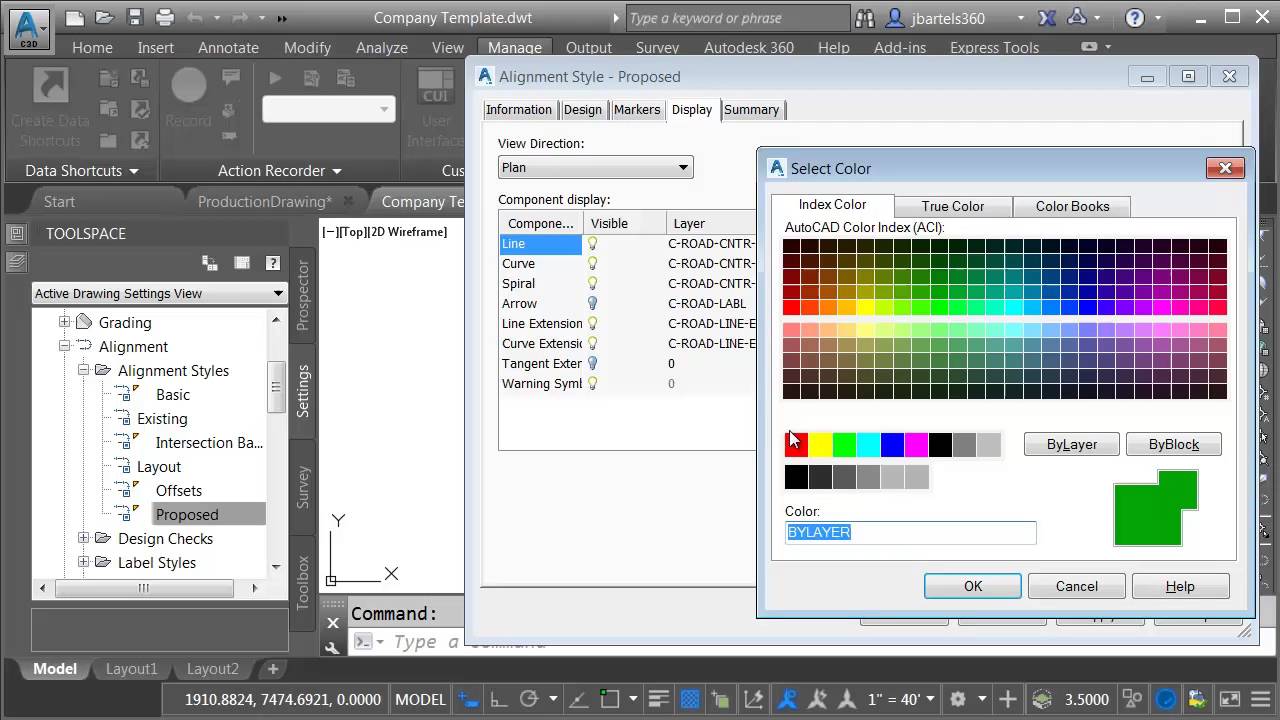
Task: Close the command line with the X icon
Action: pos(333,623)
